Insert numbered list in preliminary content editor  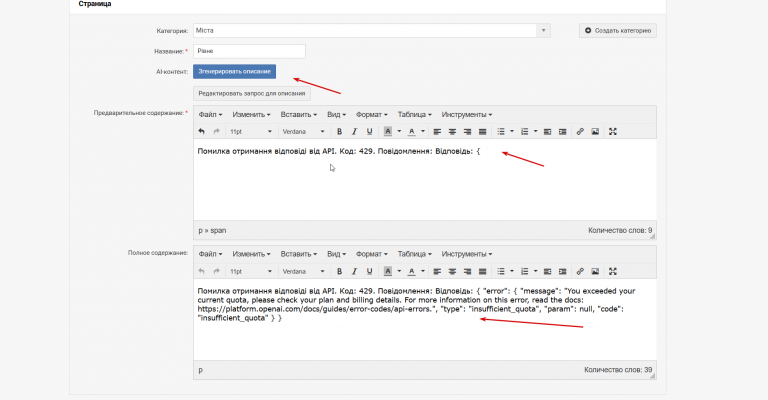[x=525, y=132]
